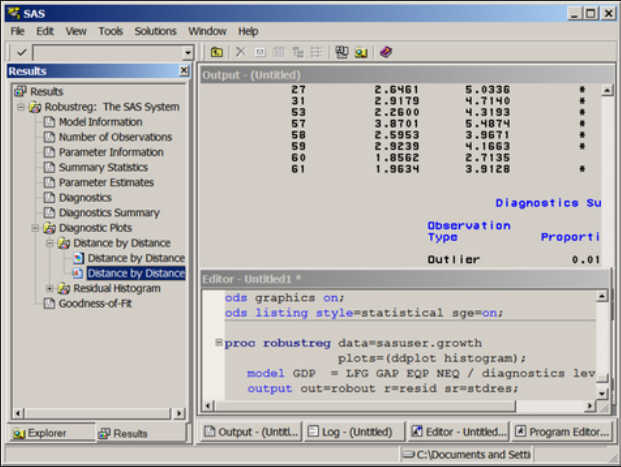
Task: Select the Diagnostics entry
Action: (x=85, y=197)
